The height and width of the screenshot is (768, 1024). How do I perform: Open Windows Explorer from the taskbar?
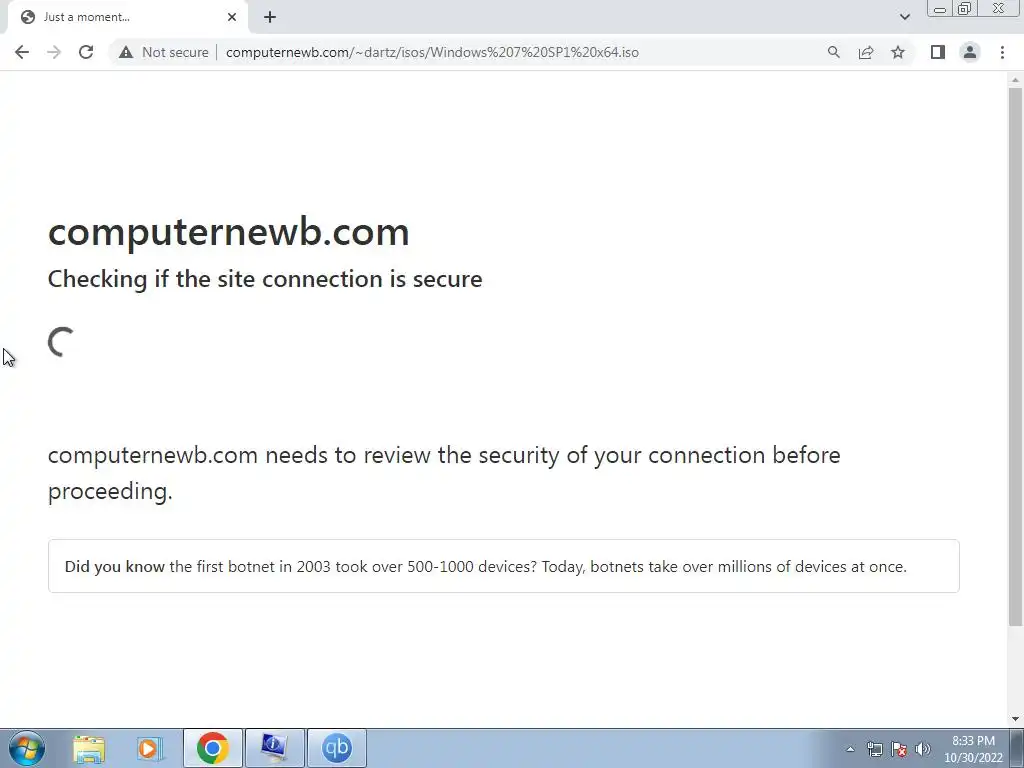89,748
